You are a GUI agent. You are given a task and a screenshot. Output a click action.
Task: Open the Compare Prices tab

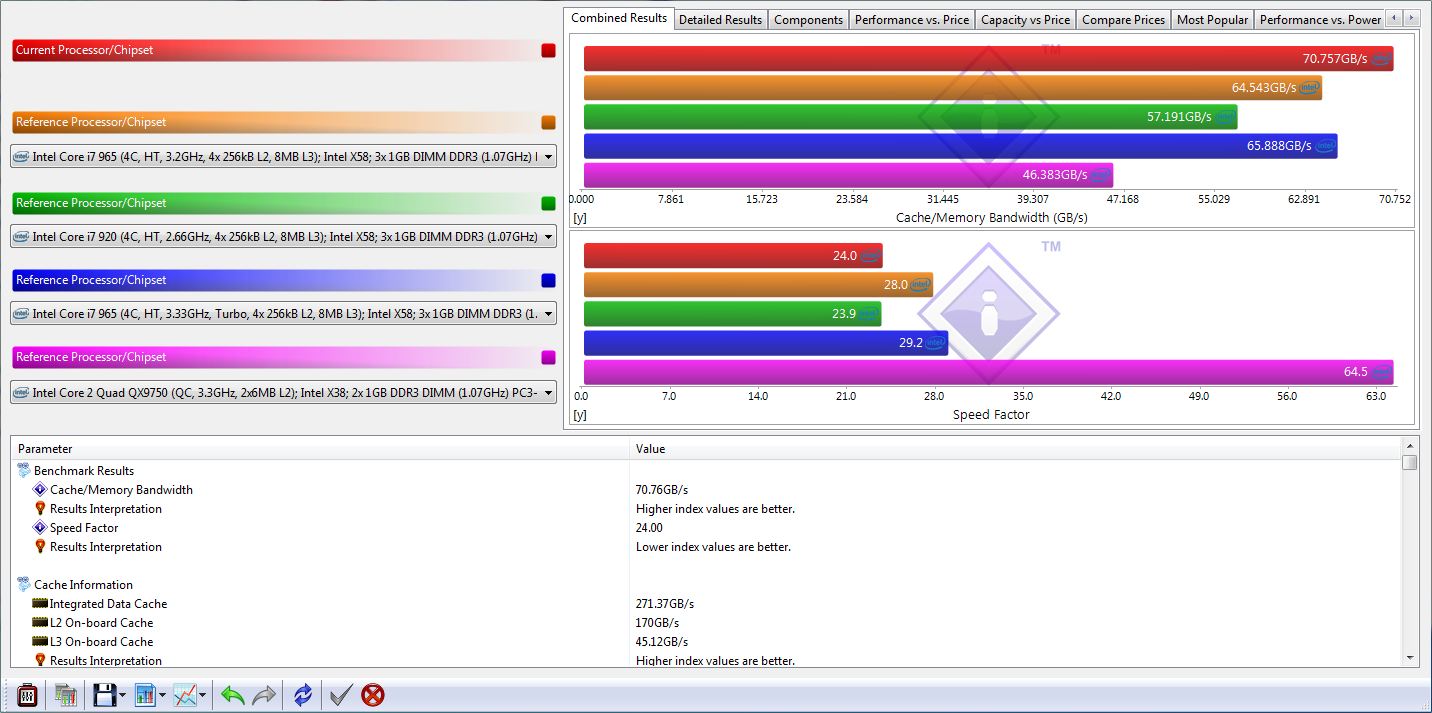click(1124, 20)
